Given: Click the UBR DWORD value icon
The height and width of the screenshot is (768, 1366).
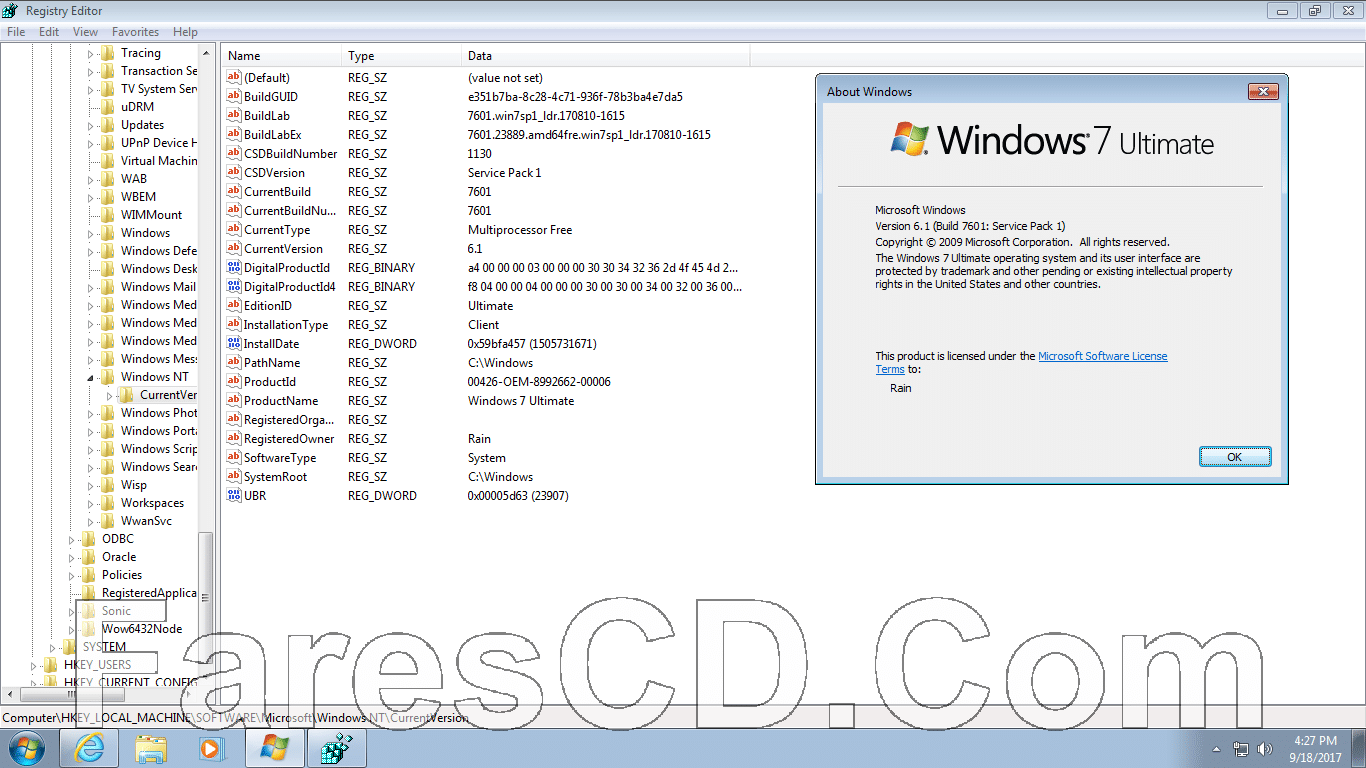Looking at the screenshot, I should coord(234,496).
